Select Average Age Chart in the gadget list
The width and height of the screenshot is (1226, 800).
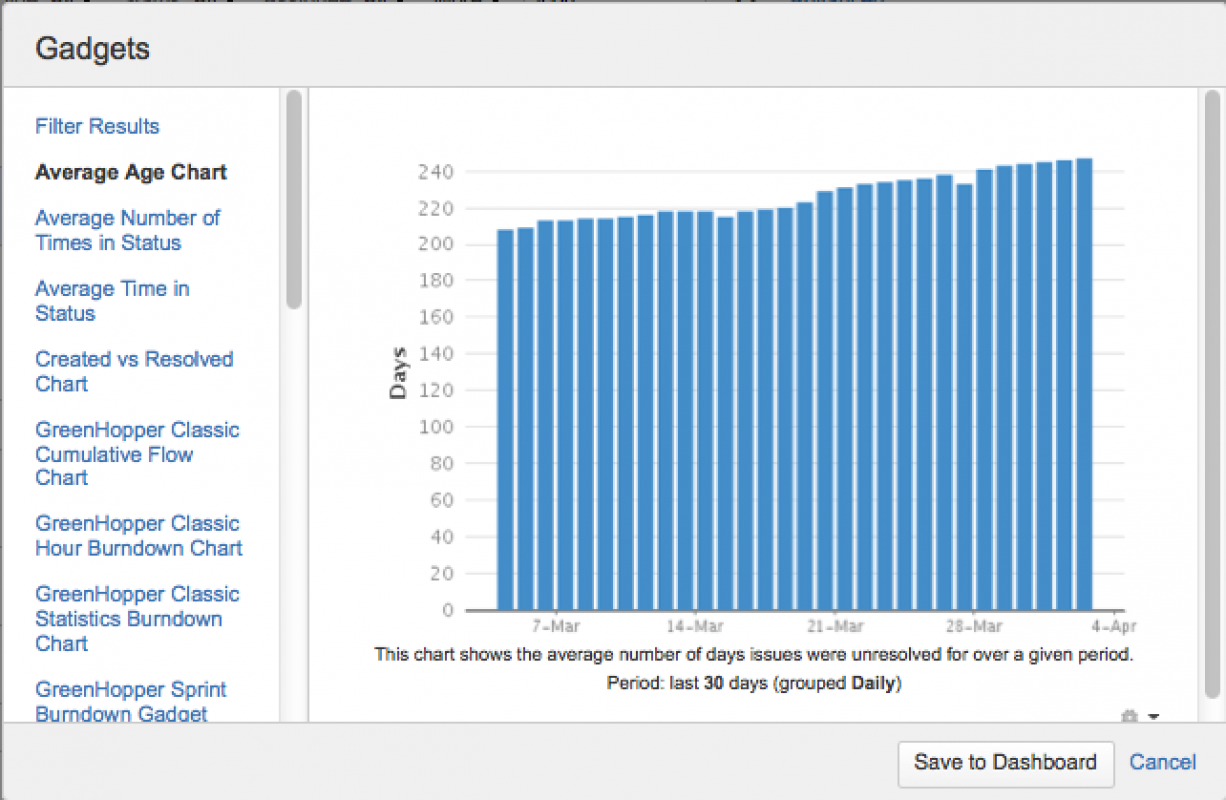[131, 172]
